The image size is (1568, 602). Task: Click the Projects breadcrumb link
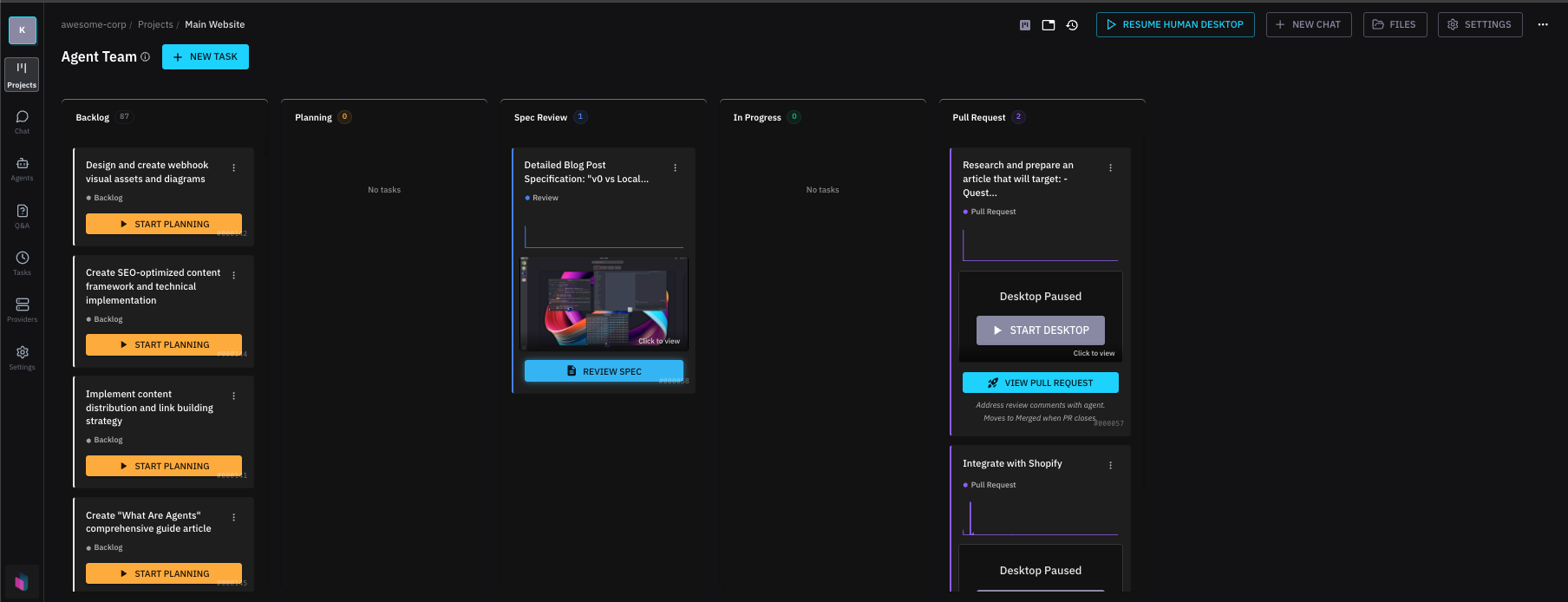pyautogui.click(x=155, y=25)
